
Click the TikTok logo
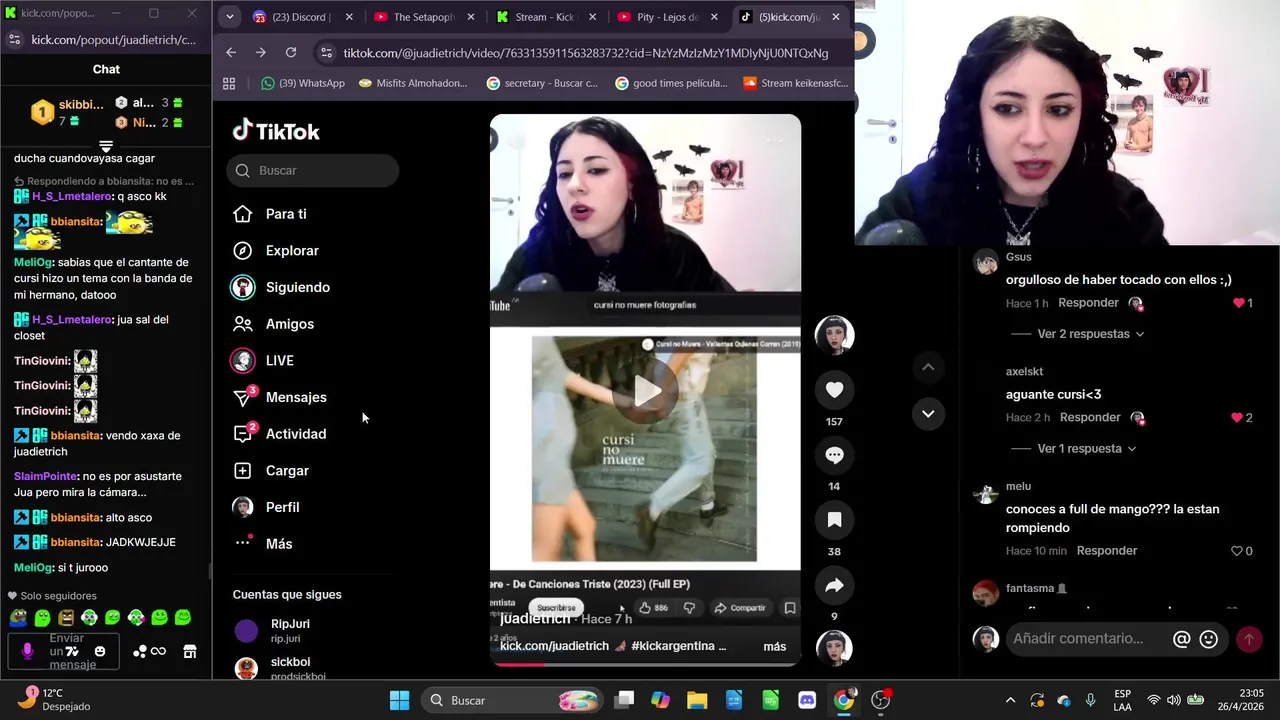(x=276, y=131)
